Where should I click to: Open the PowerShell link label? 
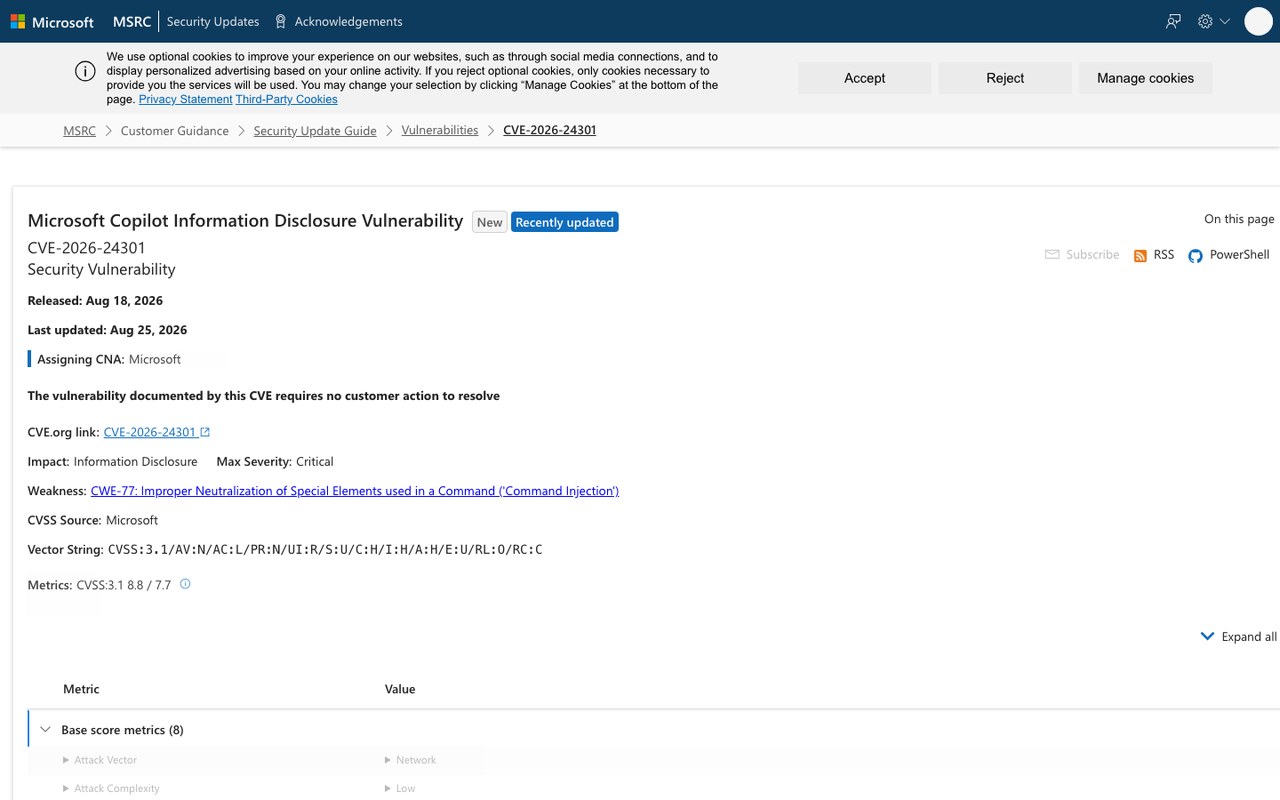click(1239, 255)
